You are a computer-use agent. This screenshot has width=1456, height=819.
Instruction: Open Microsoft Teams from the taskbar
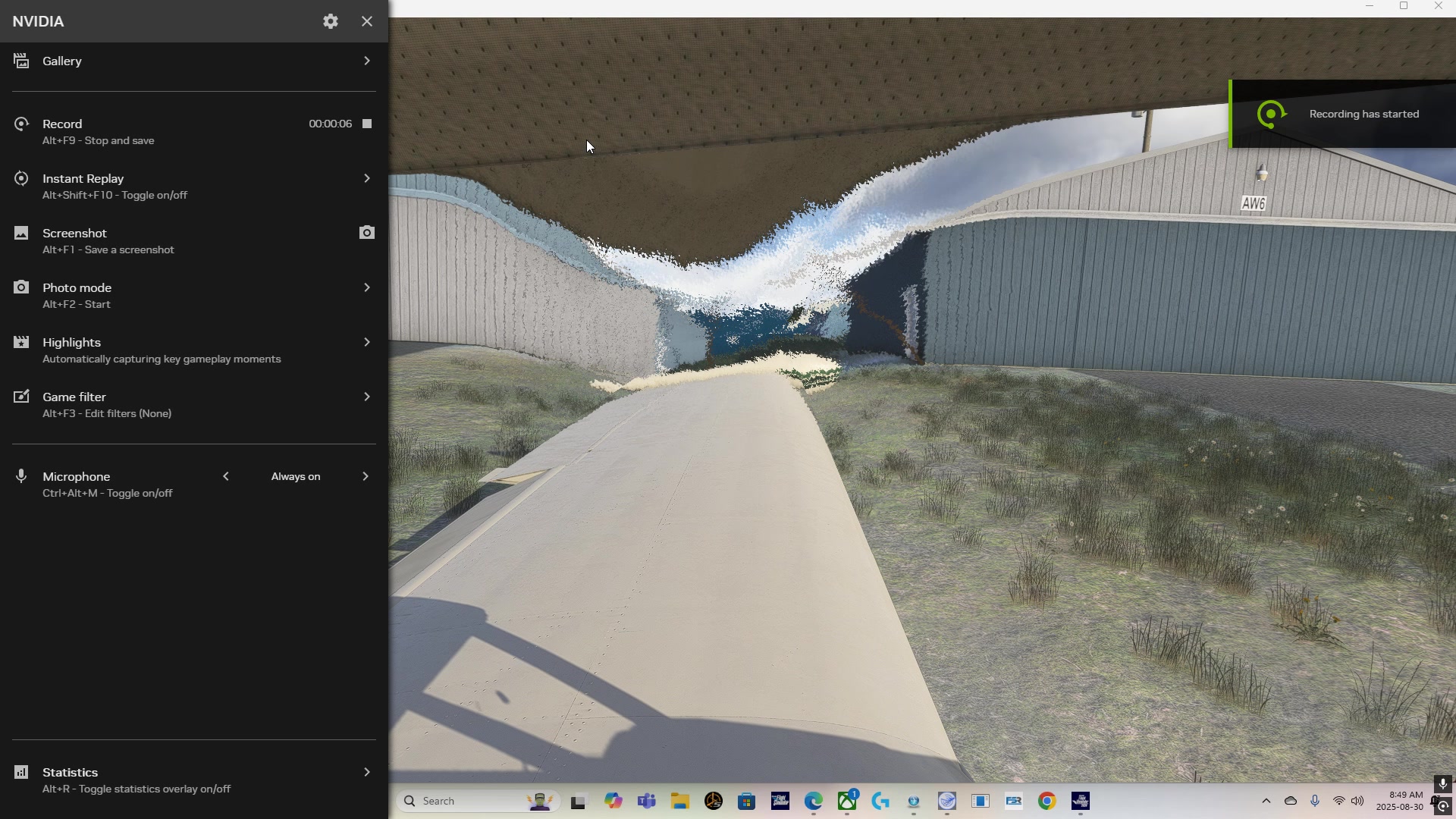pyautogui.click(x=647, y=801)
